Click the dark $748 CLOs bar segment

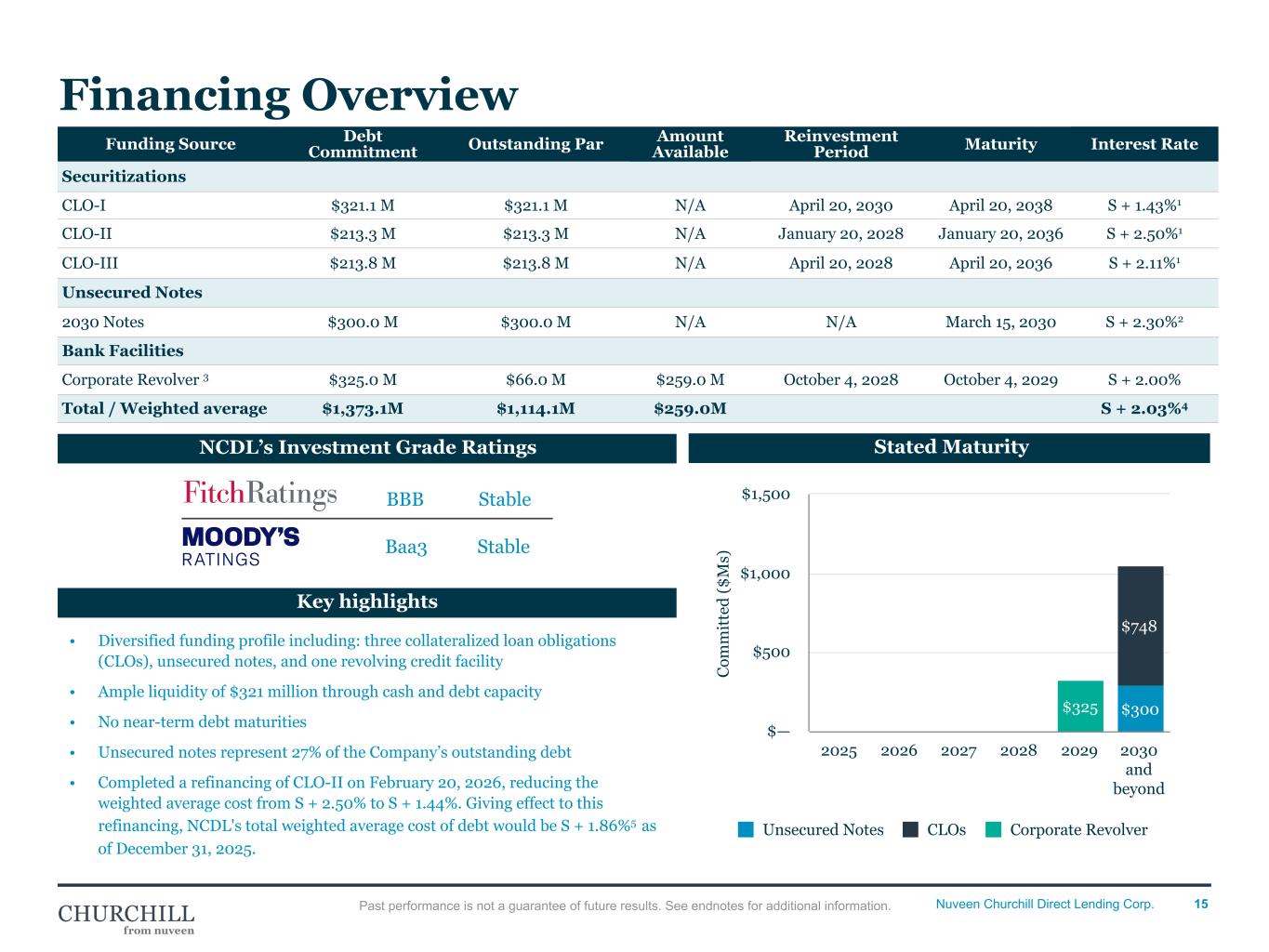[1139, 626]
